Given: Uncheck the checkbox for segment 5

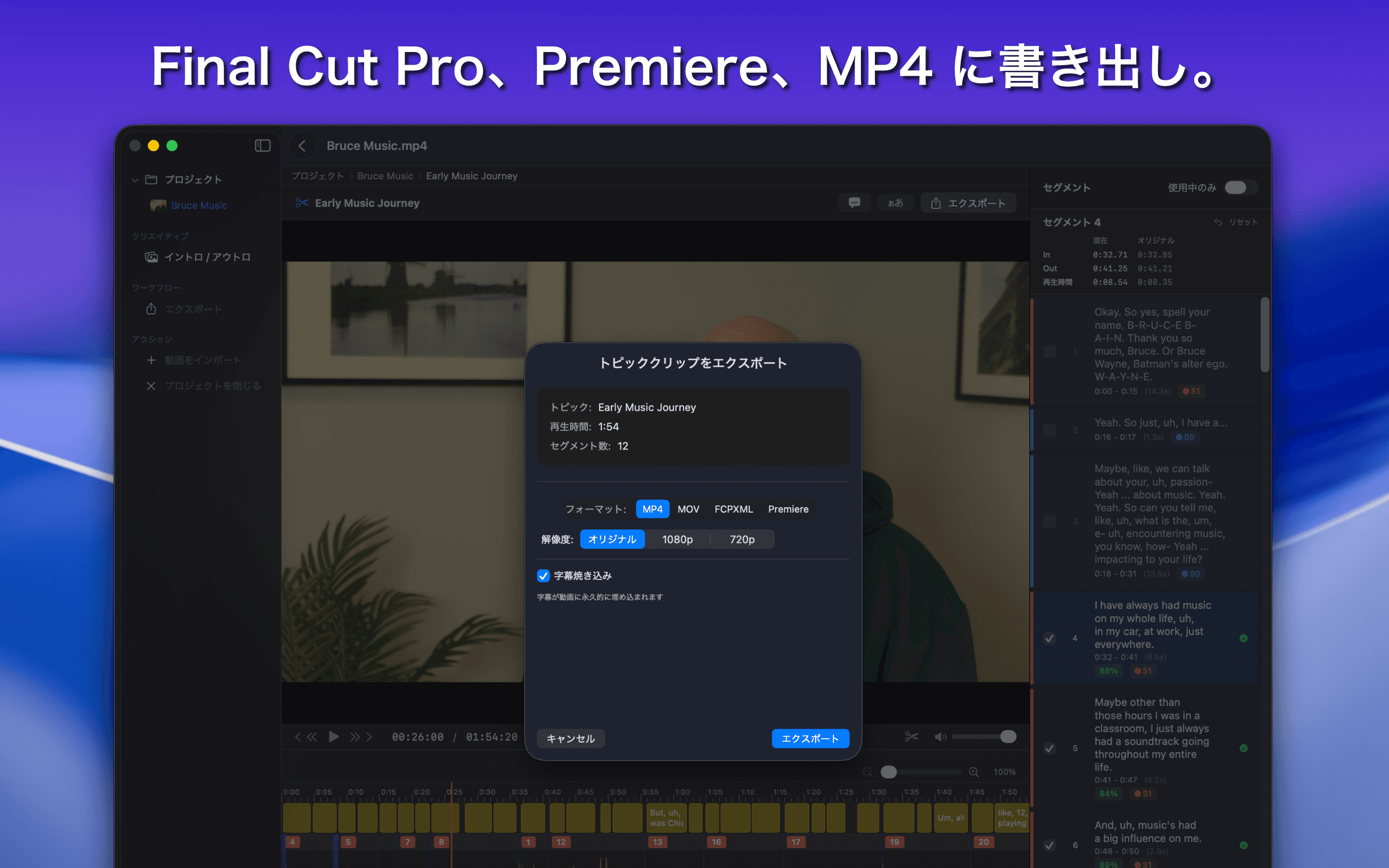Looking at the screenshot, I should click(x=1049, y=748).
